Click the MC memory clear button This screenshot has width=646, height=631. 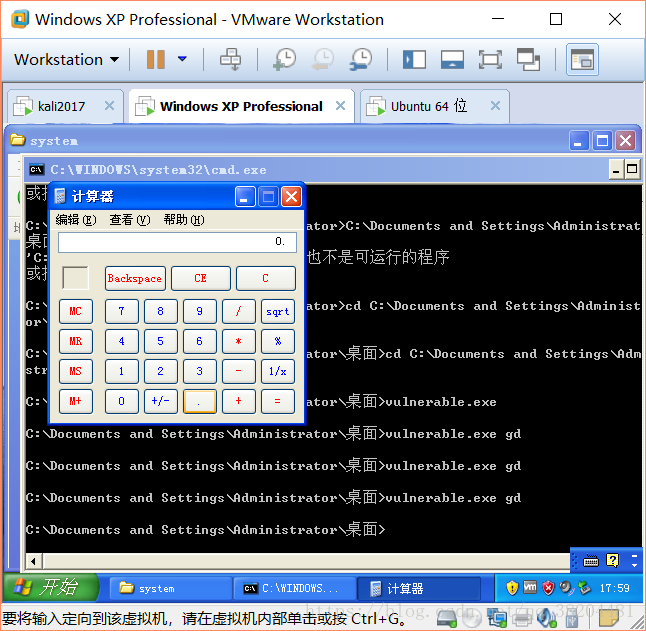coord(76,311)
